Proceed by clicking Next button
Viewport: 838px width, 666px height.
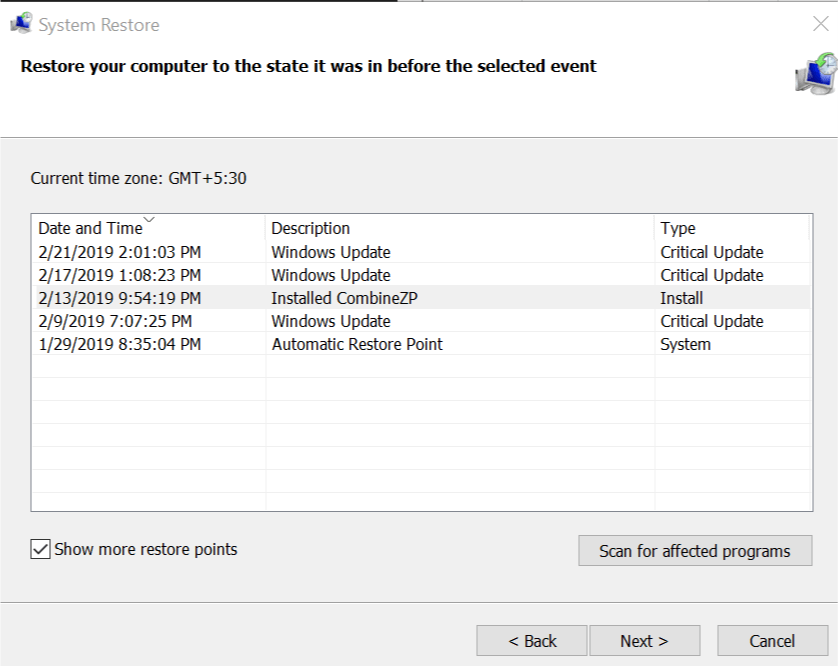tap(644, 641)
